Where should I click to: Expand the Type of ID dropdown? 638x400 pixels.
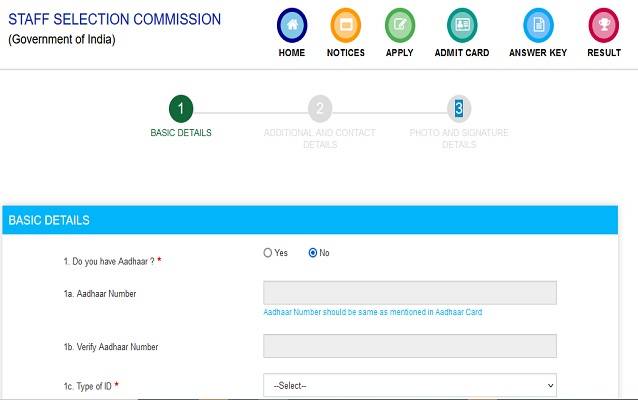[409, 385]
